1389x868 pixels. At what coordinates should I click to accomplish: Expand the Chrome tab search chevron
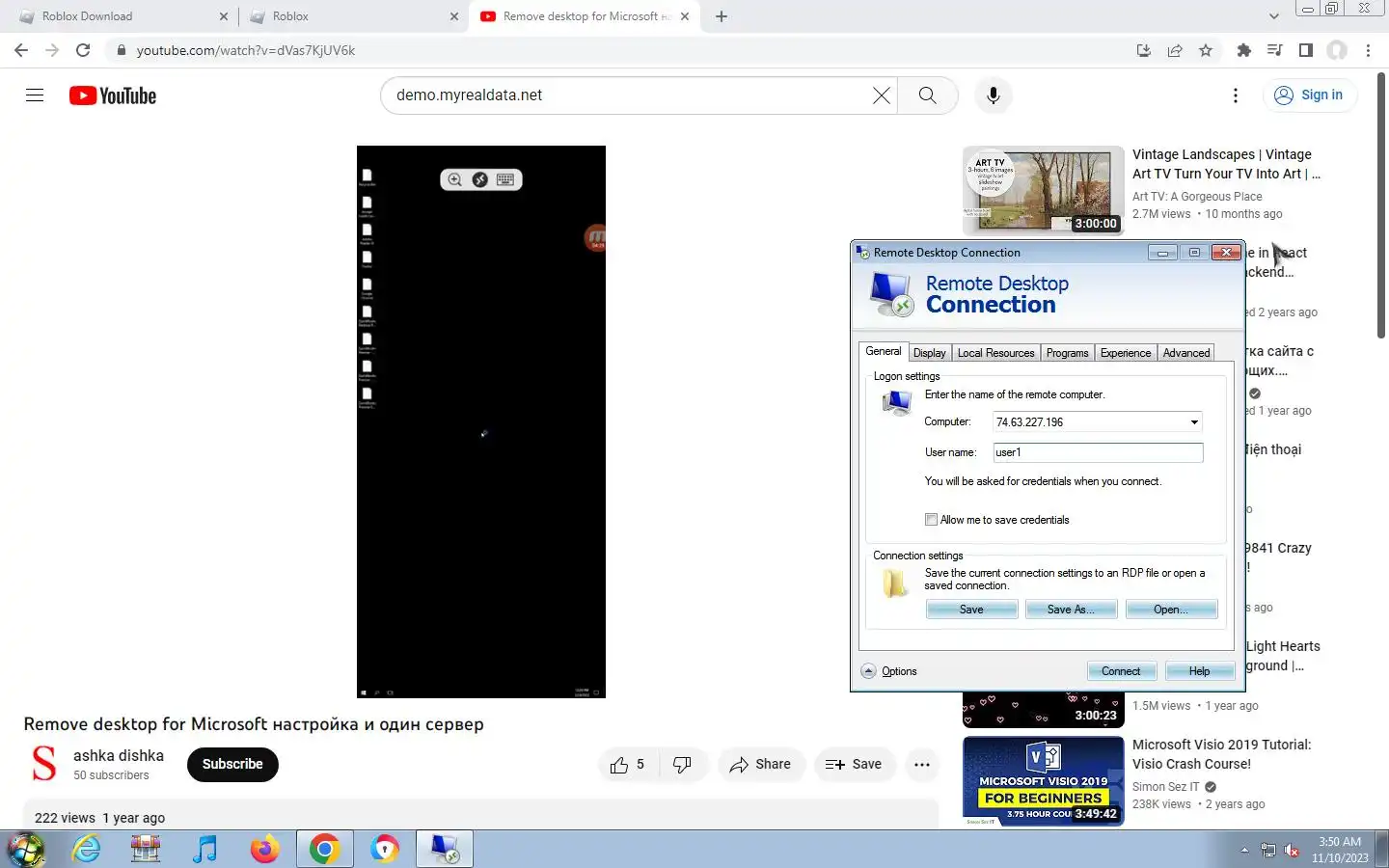1273,15
